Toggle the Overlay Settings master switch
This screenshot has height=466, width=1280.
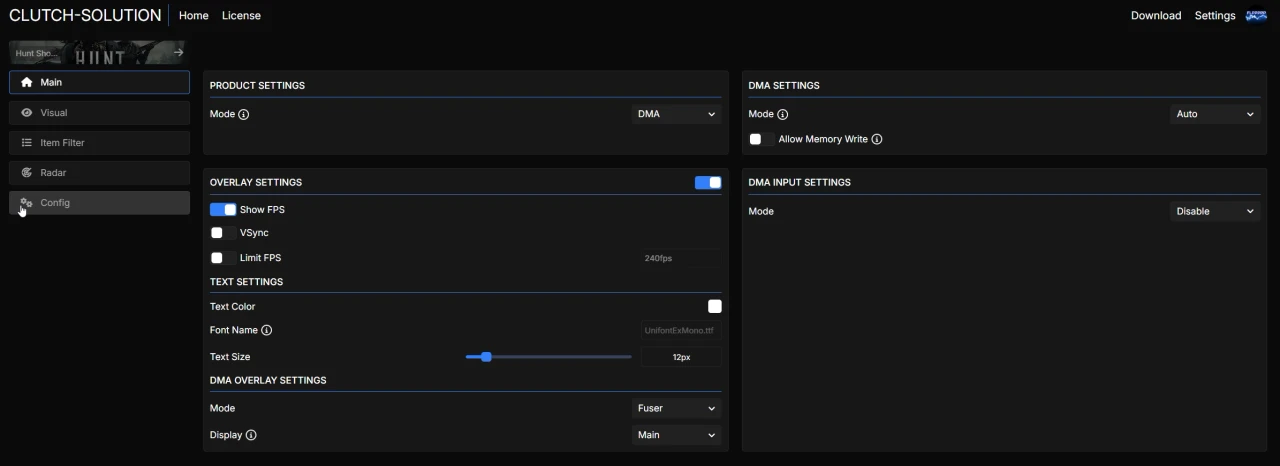[x=708, y=182]
